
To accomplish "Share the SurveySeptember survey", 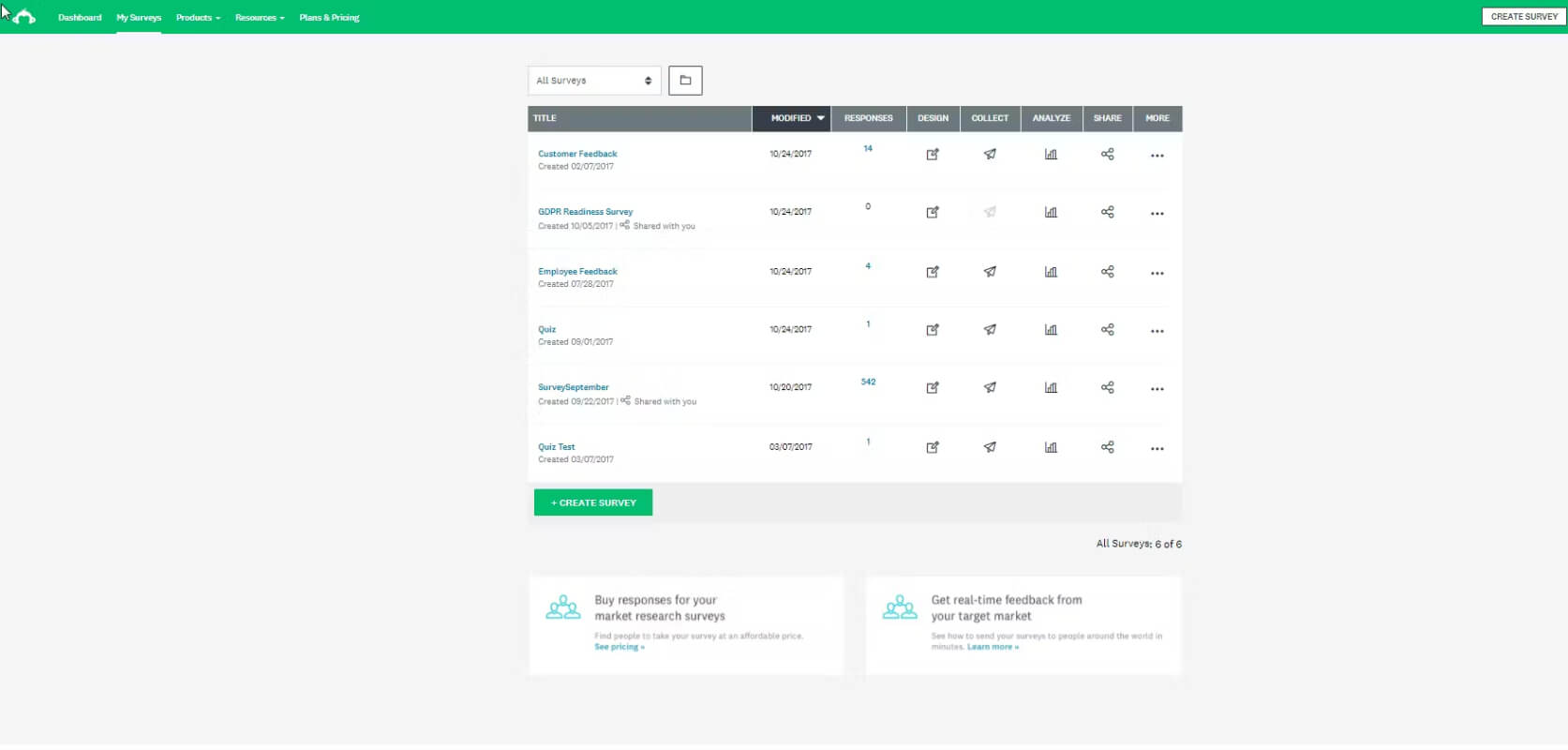I will click(1107, 388).
